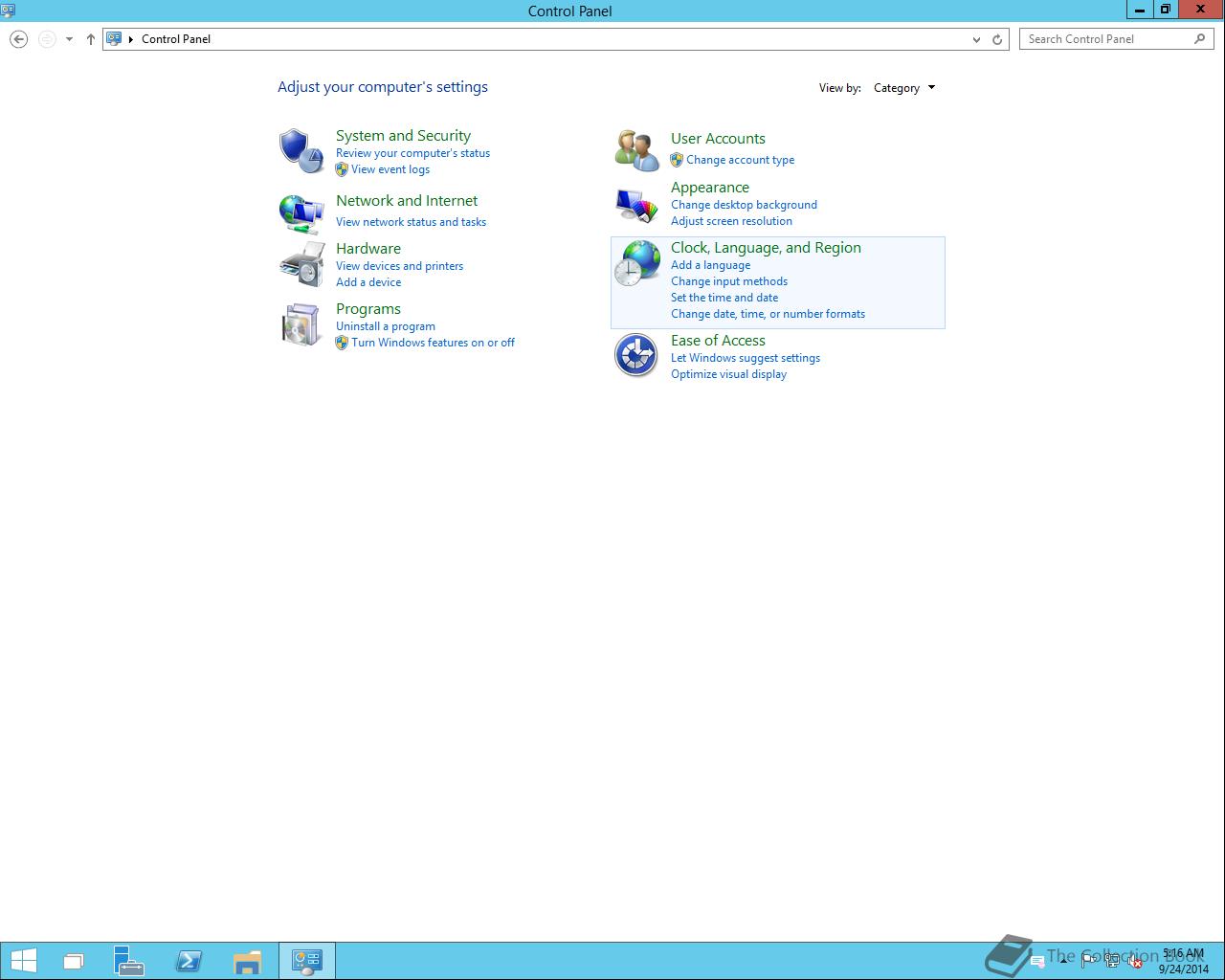Click Review your computer's status
This screenshot has height=980, width=1225.
coord(412,153)
